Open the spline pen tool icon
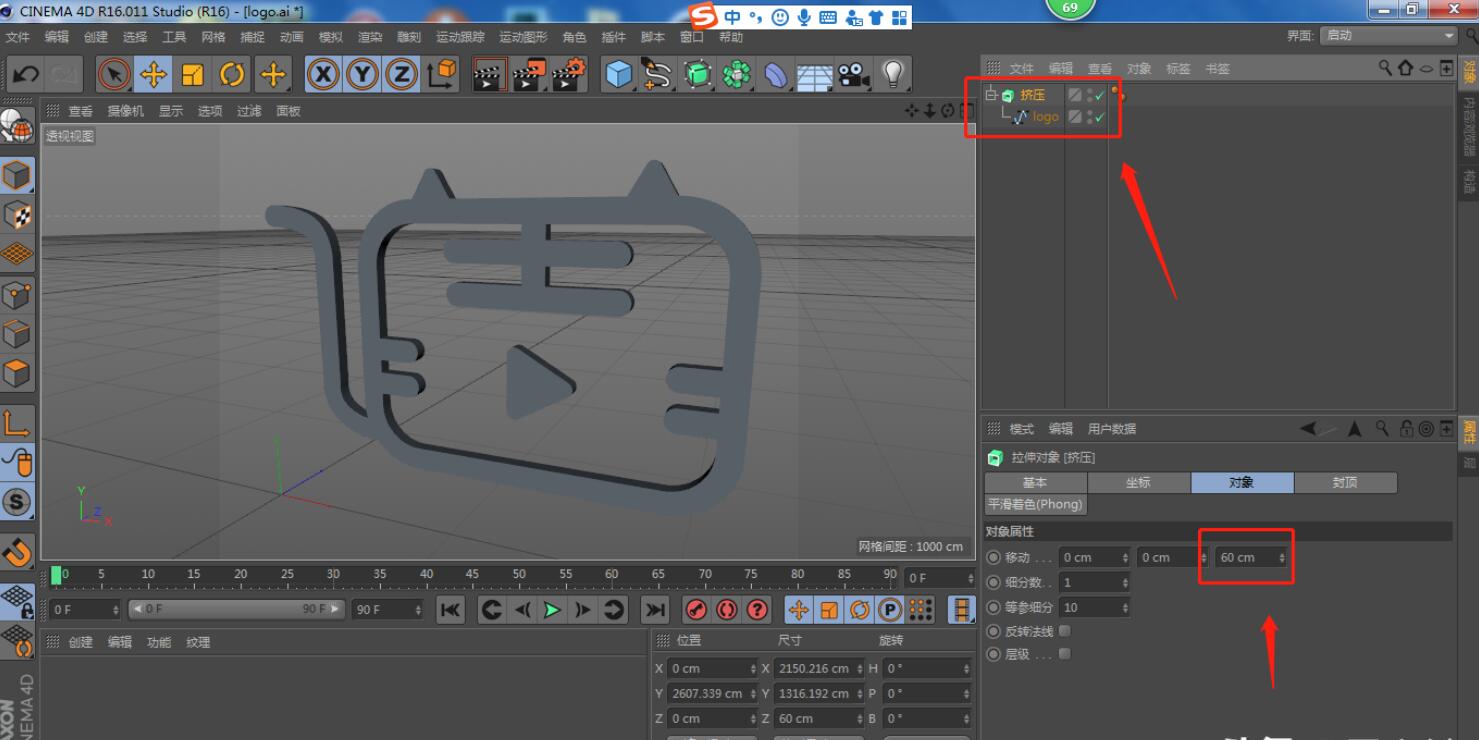 tap(657, 74)
